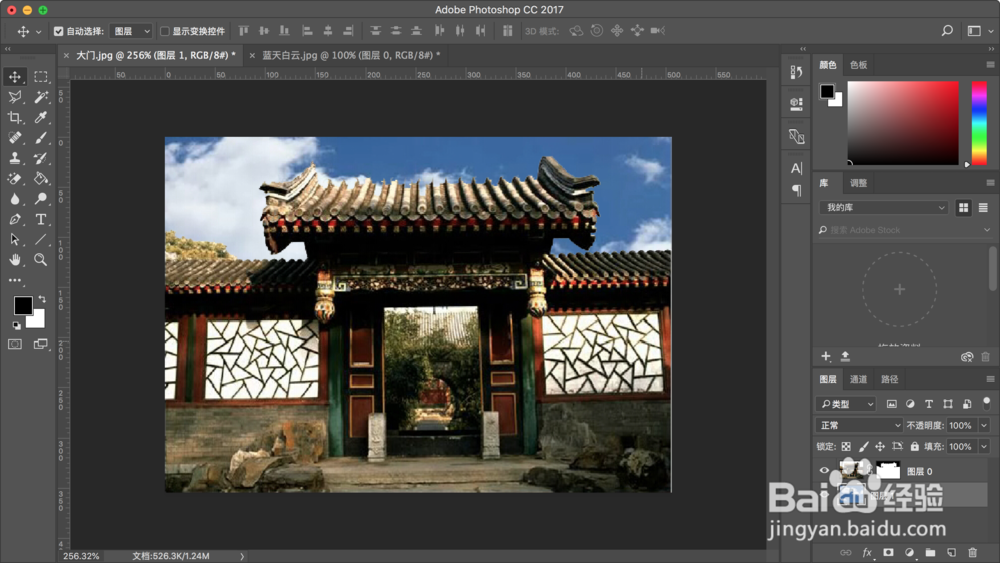
Task: Close the 大门.jpg document tab
Action: (x=66, y=55)
